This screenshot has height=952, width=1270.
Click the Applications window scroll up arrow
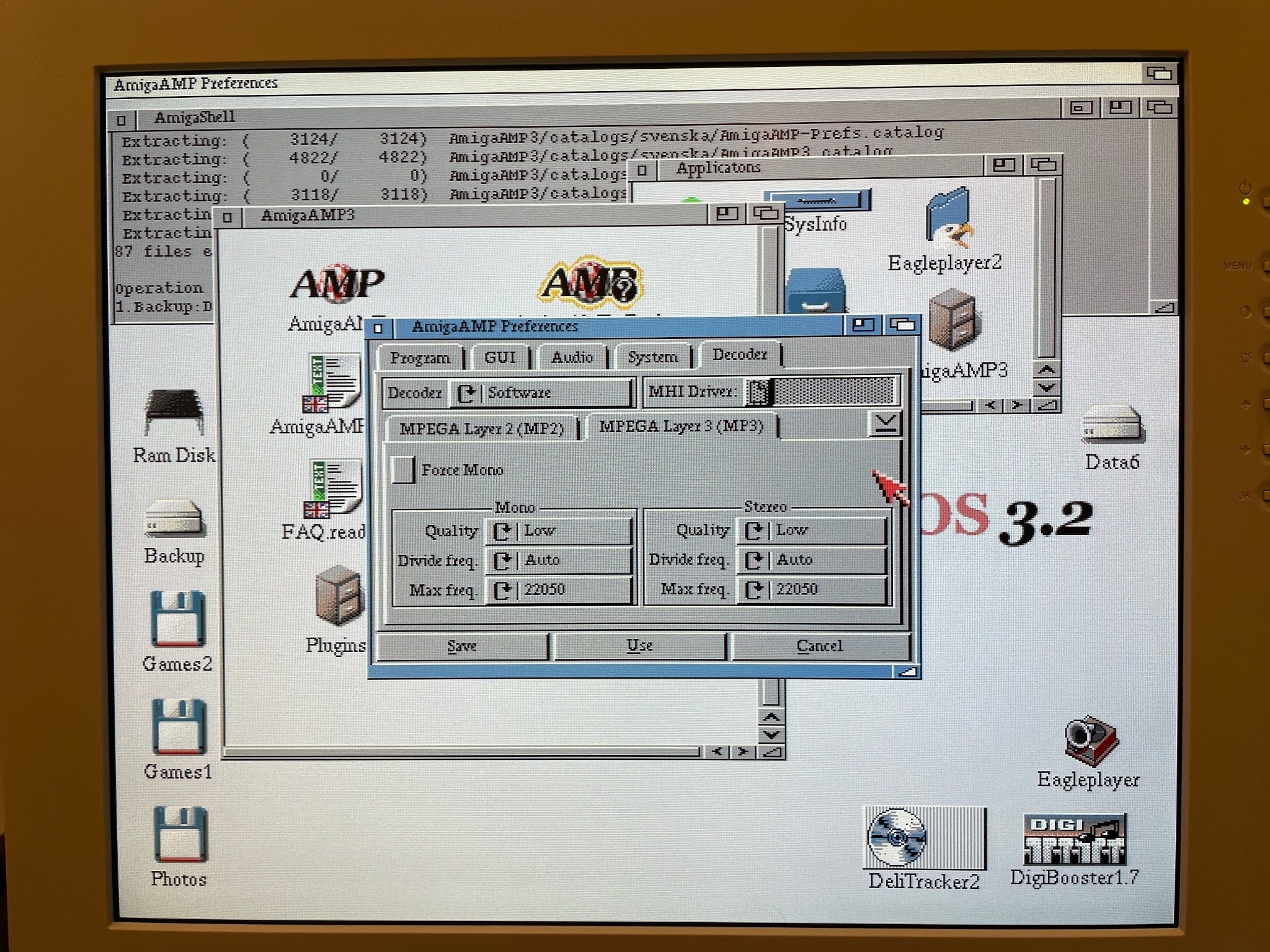1047,370
